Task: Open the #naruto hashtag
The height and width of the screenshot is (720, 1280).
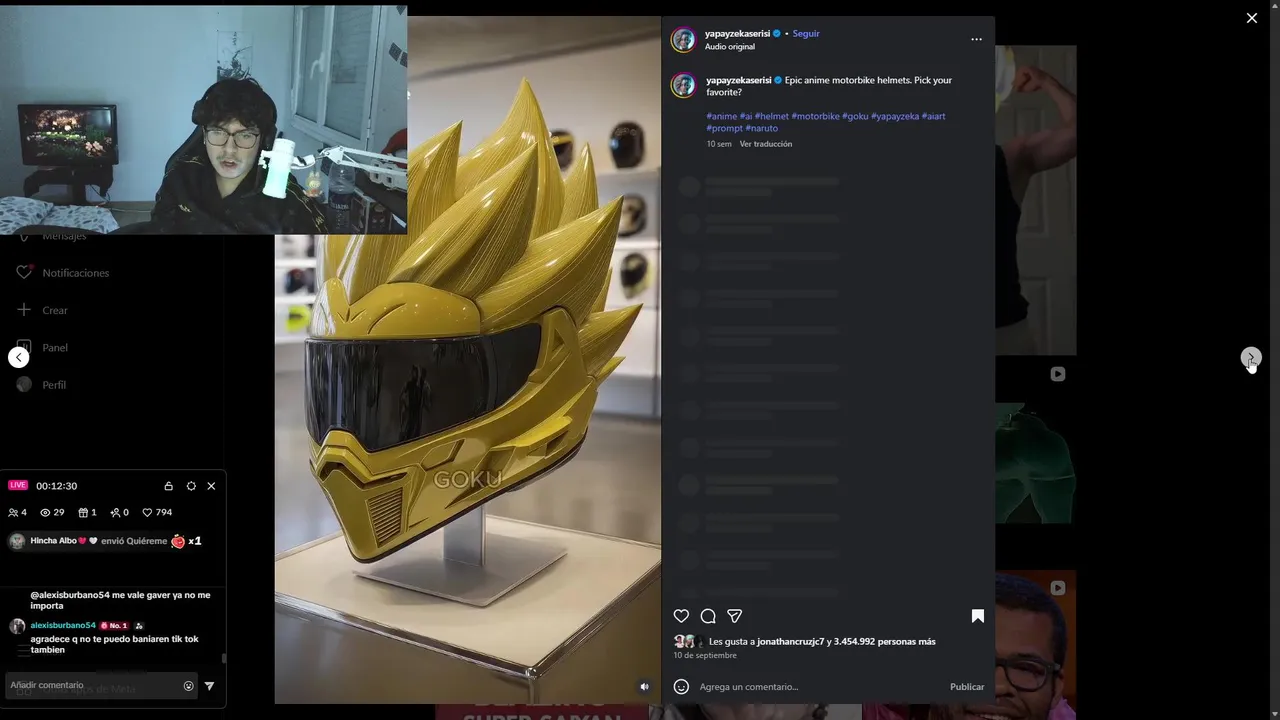Action: pyautogui.click(x=761, y=128)
